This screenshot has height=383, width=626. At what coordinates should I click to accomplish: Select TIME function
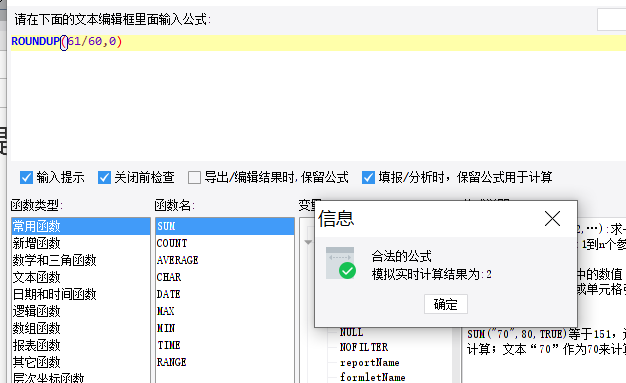point(225,345)
